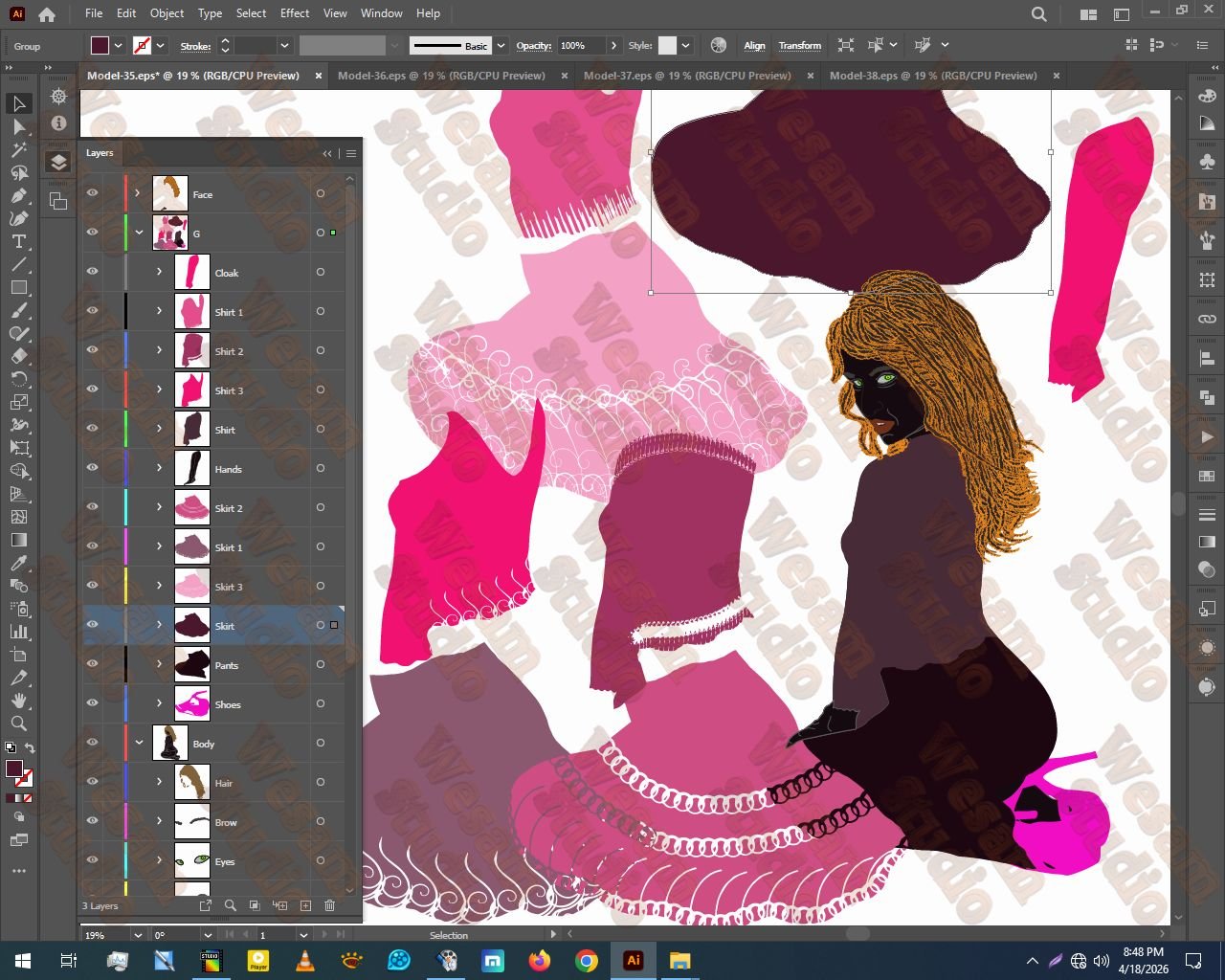This screenshot has width=1225, height=980.
Task: Open the Layers panel icon in dock
Action: pyautogui.click(x=58, y=162)
